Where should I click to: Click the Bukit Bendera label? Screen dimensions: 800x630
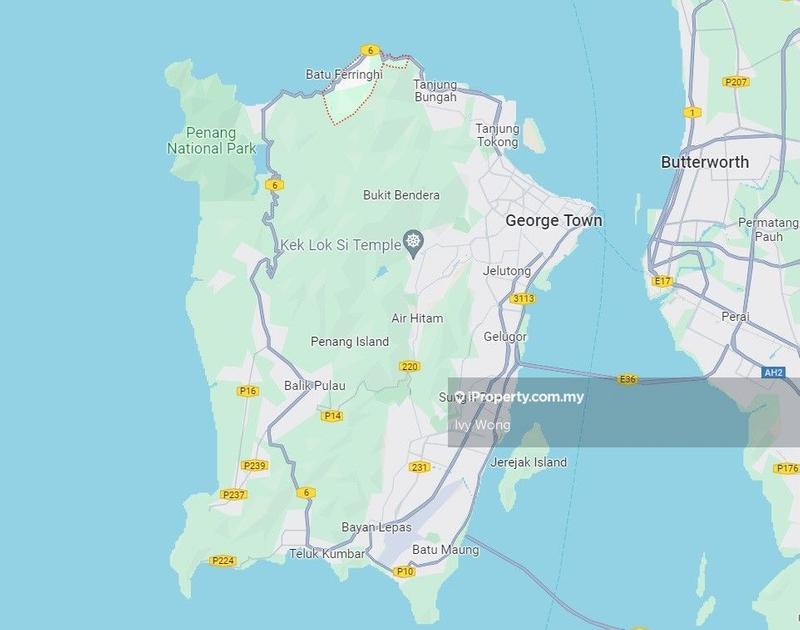[x=400, y=195]
